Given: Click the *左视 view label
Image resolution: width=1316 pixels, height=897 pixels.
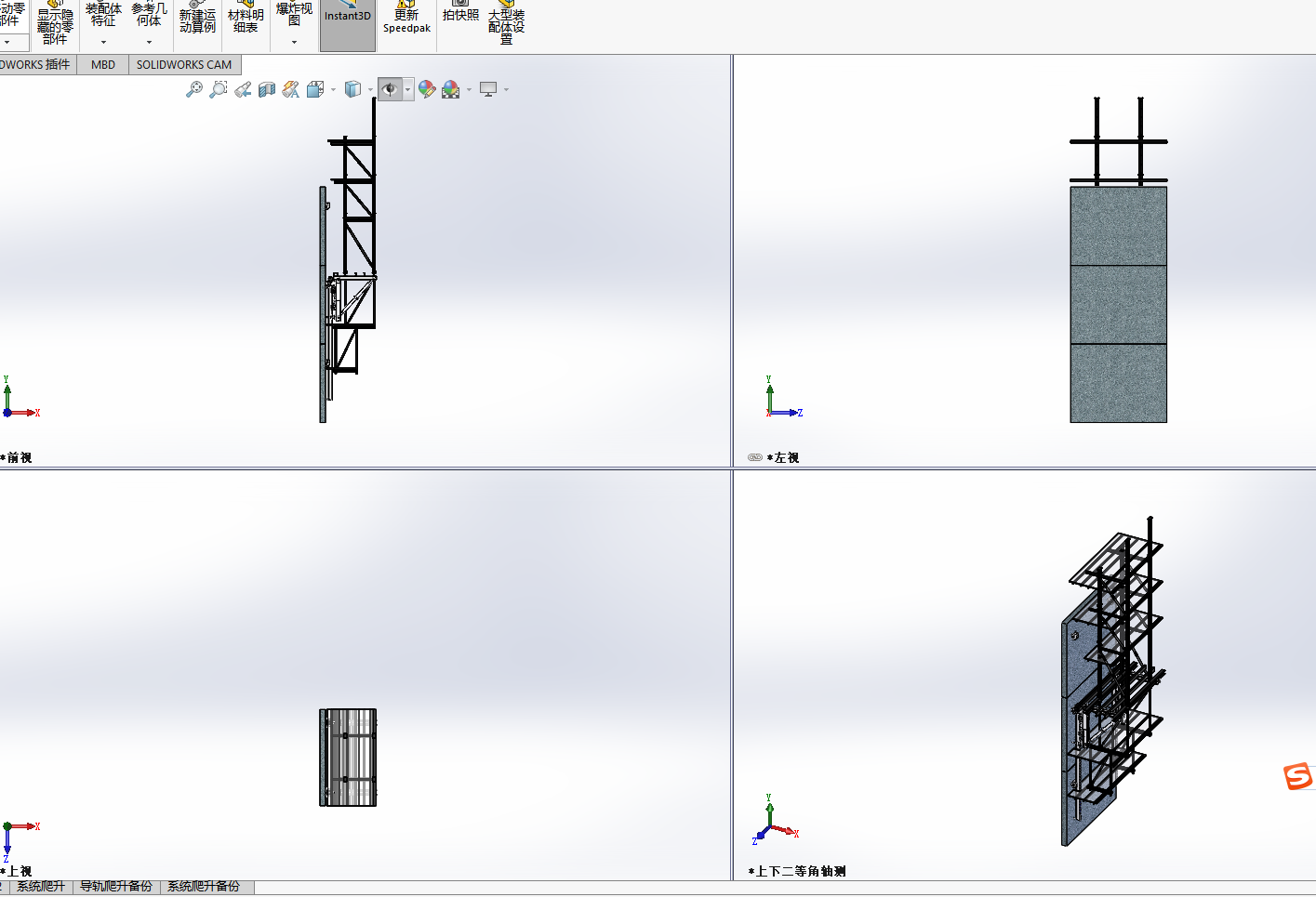Looking at the screenshot, I should (x=783, y=457).
